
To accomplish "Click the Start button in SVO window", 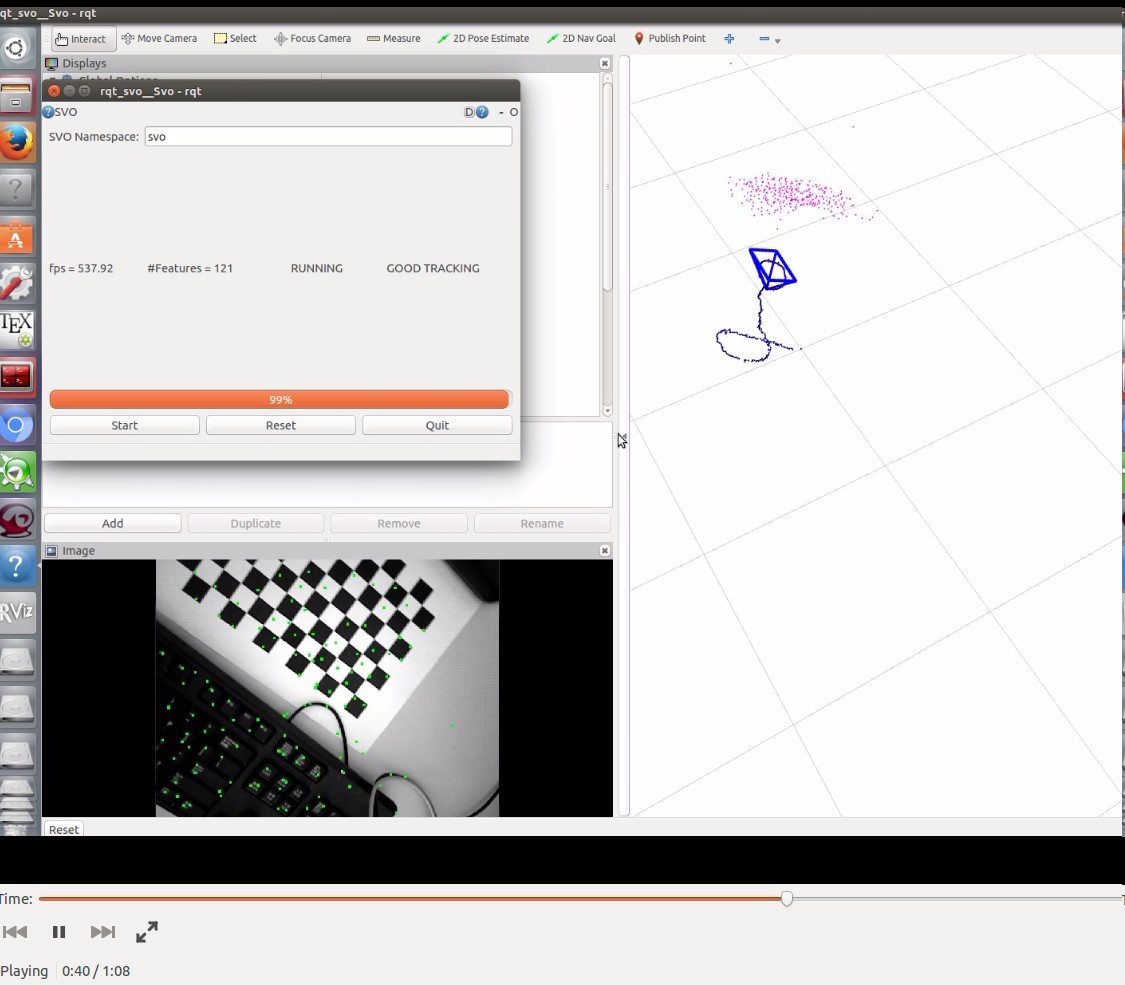I will tap(125, 425).
